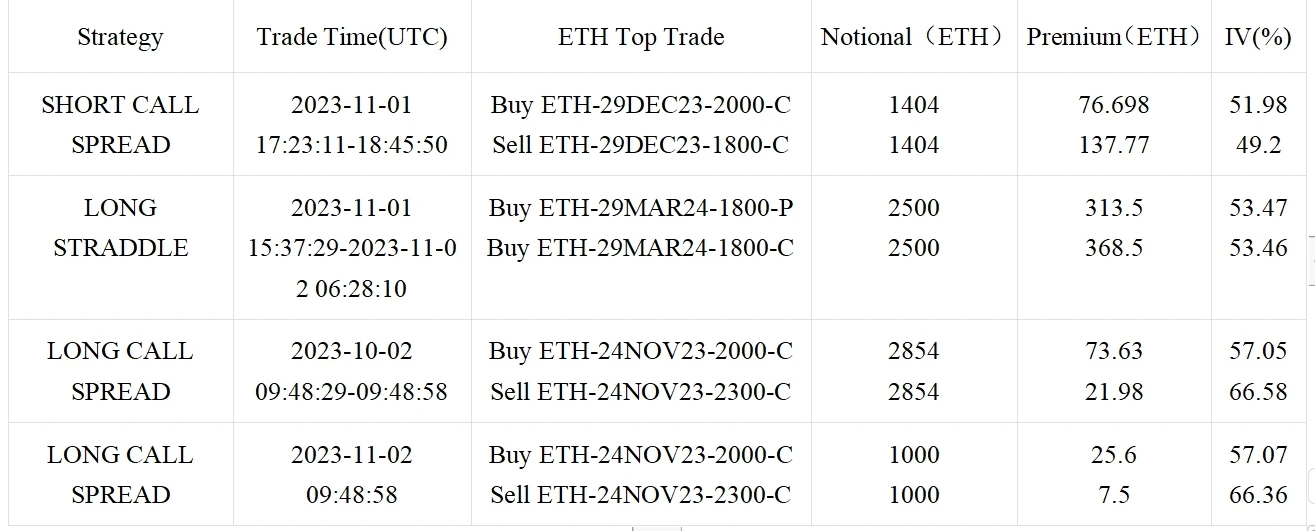The width and height of the screenshot is (1315, 531).
Task: Click the 76.698 premium value
Action: pyautogui.click(x=1114, y=105)
